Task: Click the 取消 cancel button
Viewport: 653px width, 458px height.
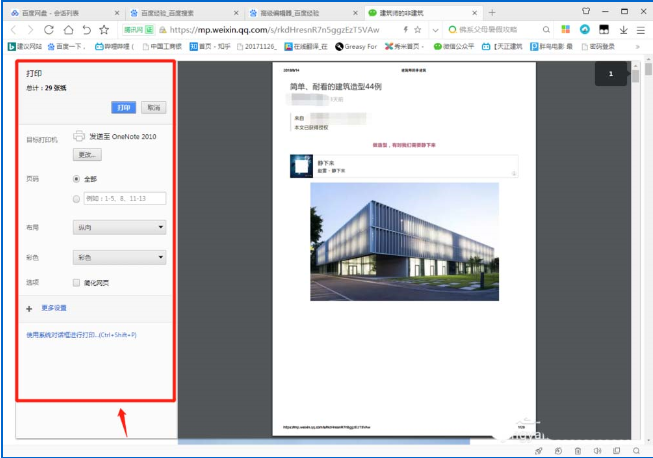Action: click(152, 107)
